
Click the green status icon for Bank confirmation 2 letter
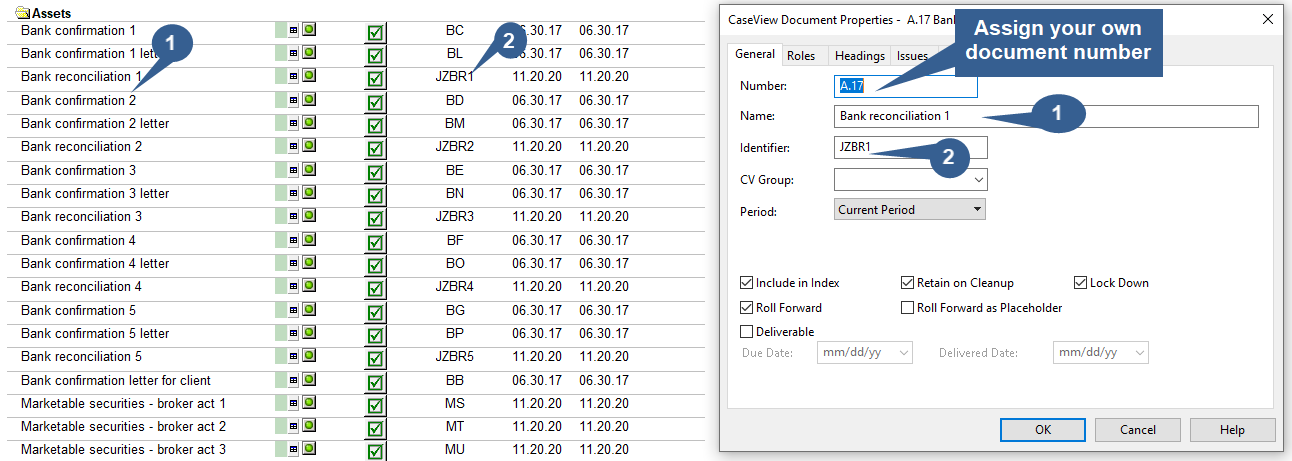point(309,122)
